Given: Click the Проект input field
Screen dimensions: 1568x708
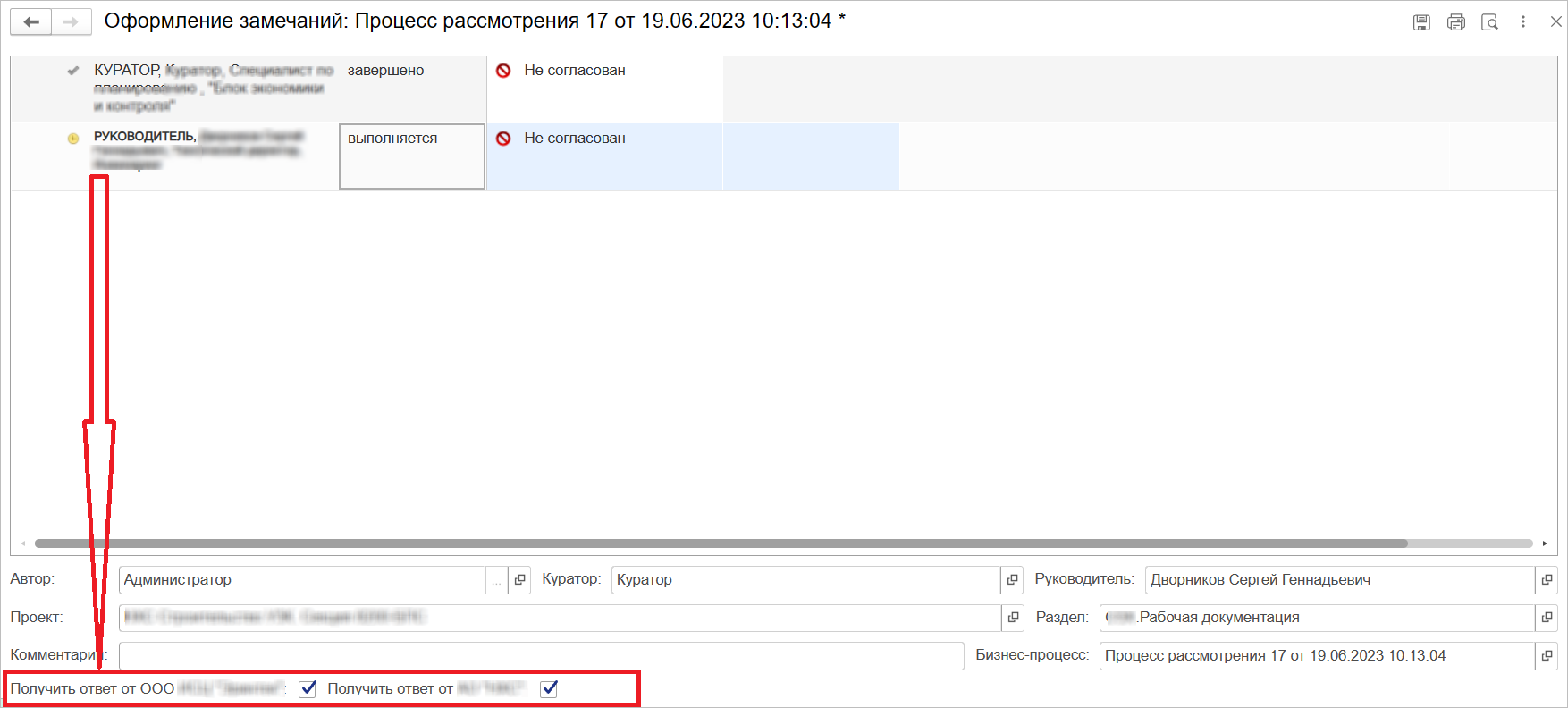Looking at the screenshot, I should [560, 618].
